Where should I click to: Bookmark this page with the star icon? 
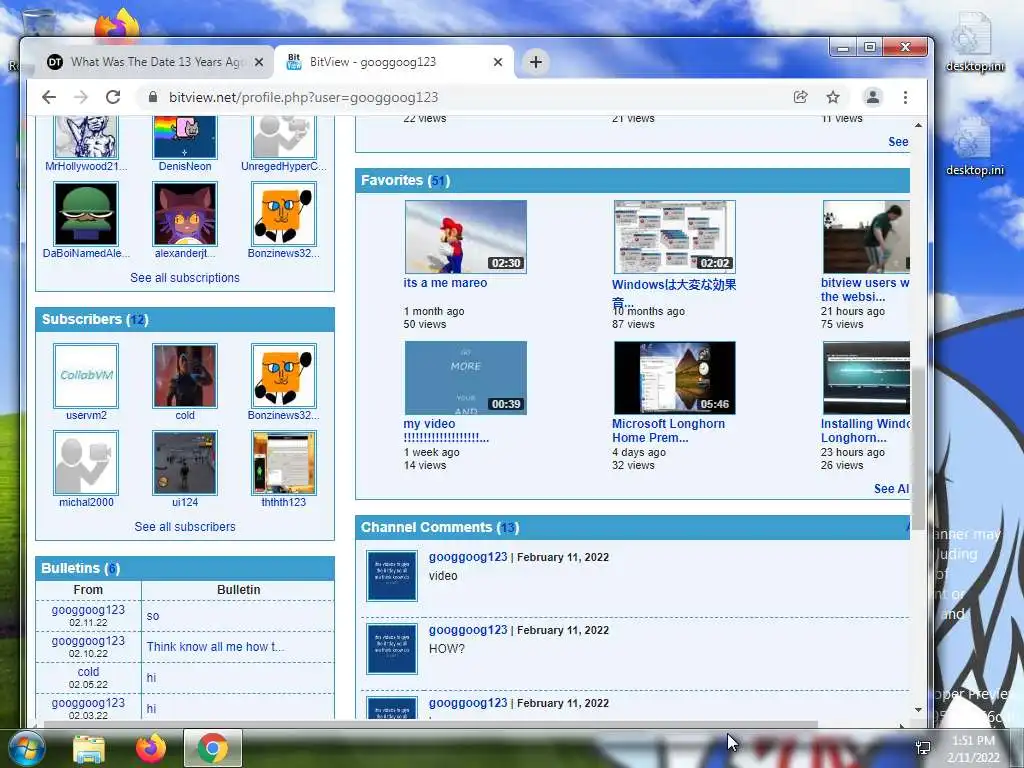(x=833, y=97)
